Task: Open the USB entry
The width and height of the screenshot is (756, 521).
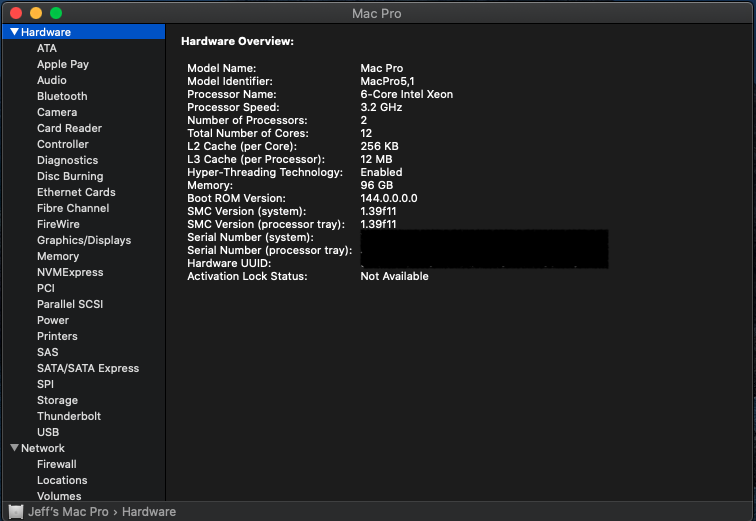Action: pos(48,432)
